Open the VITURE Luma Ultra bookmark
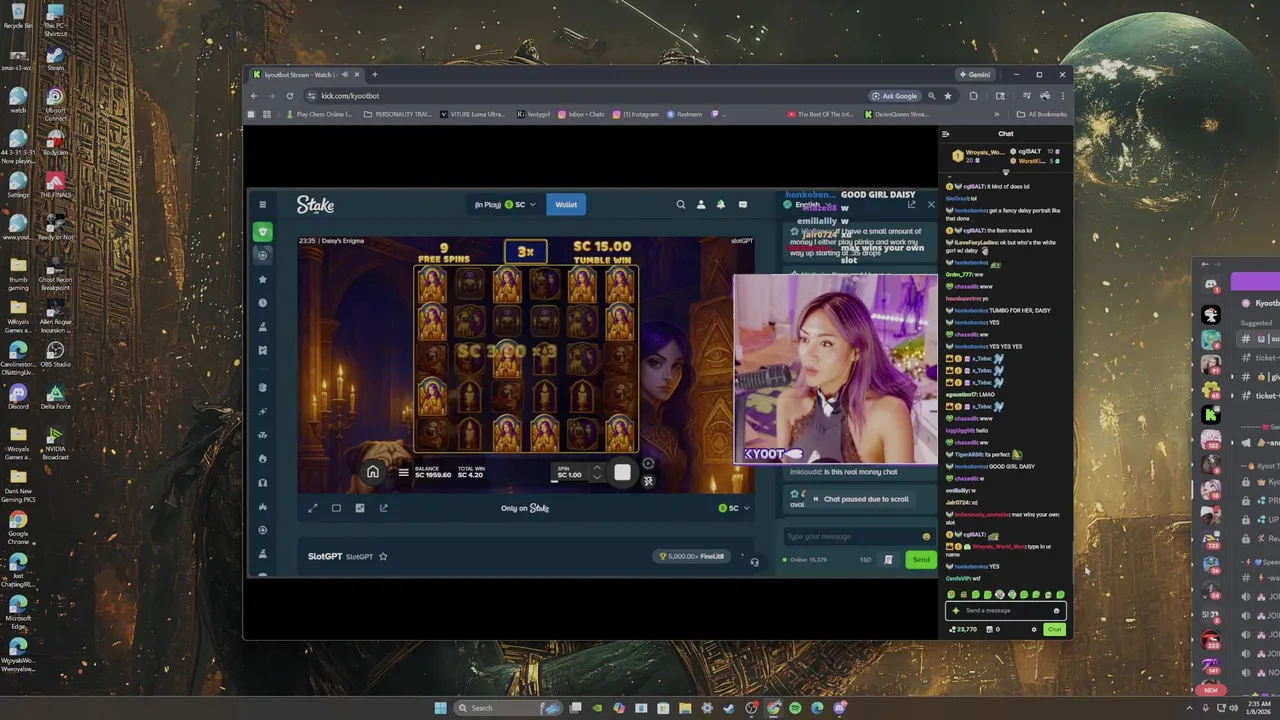 [473, 114]
